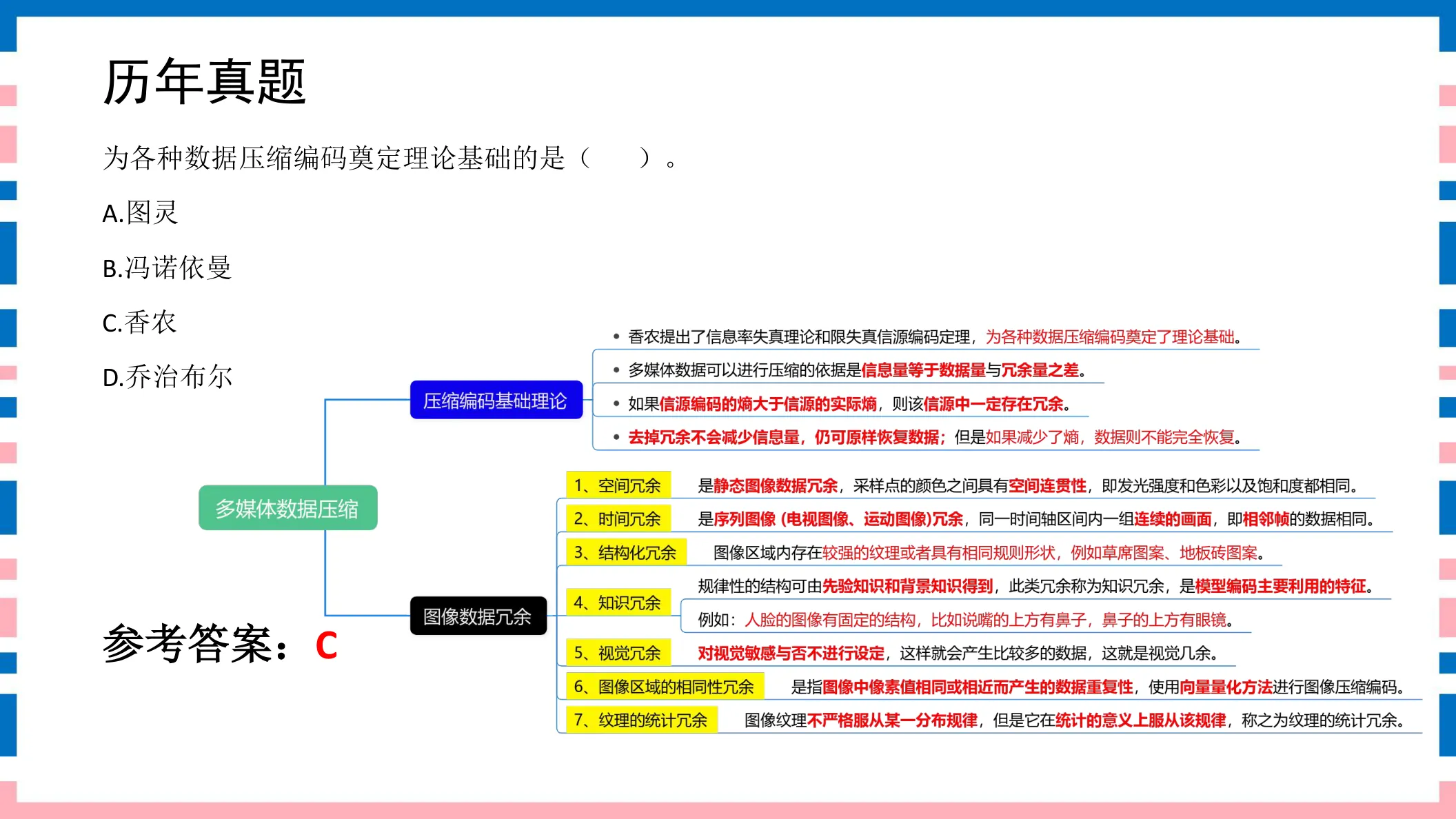This screenshot has height=819, width=1456.
Task: Click the yellow 6、图像区域的相同性冗余 label
Action: [x=665, y=686]
